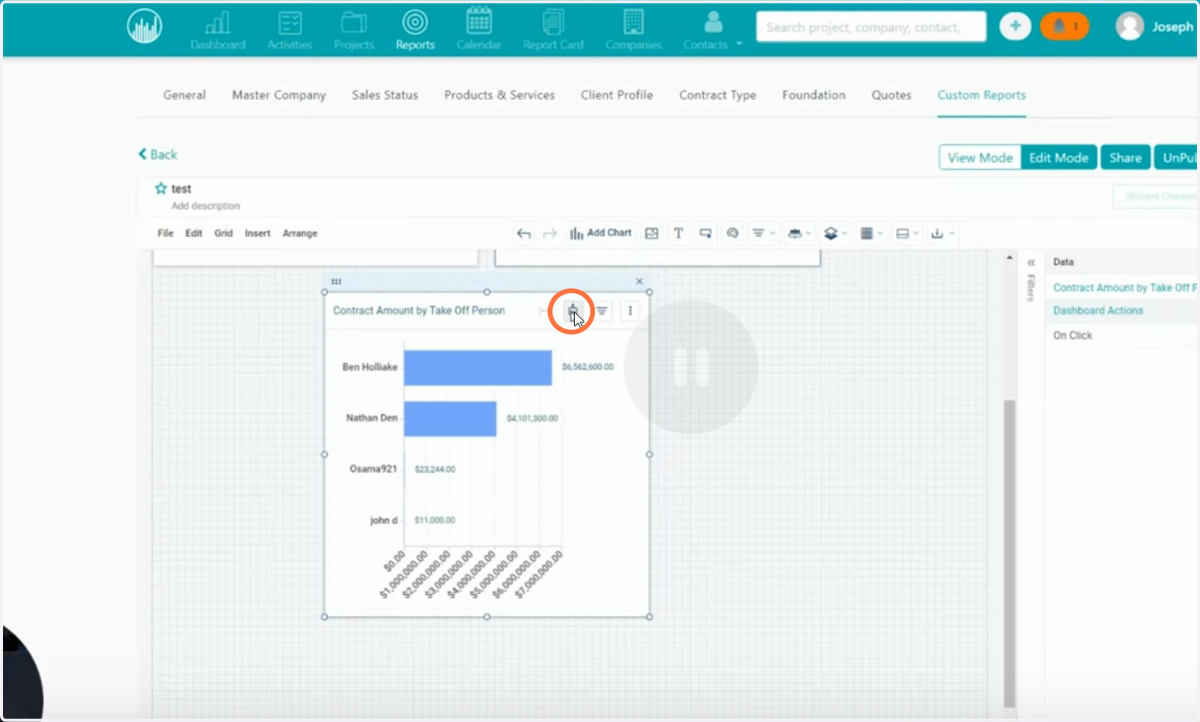Image resolution: width=1200 pixels, height=722 pixels.
Task: Click the UnPublish button
Action: 1177,158
